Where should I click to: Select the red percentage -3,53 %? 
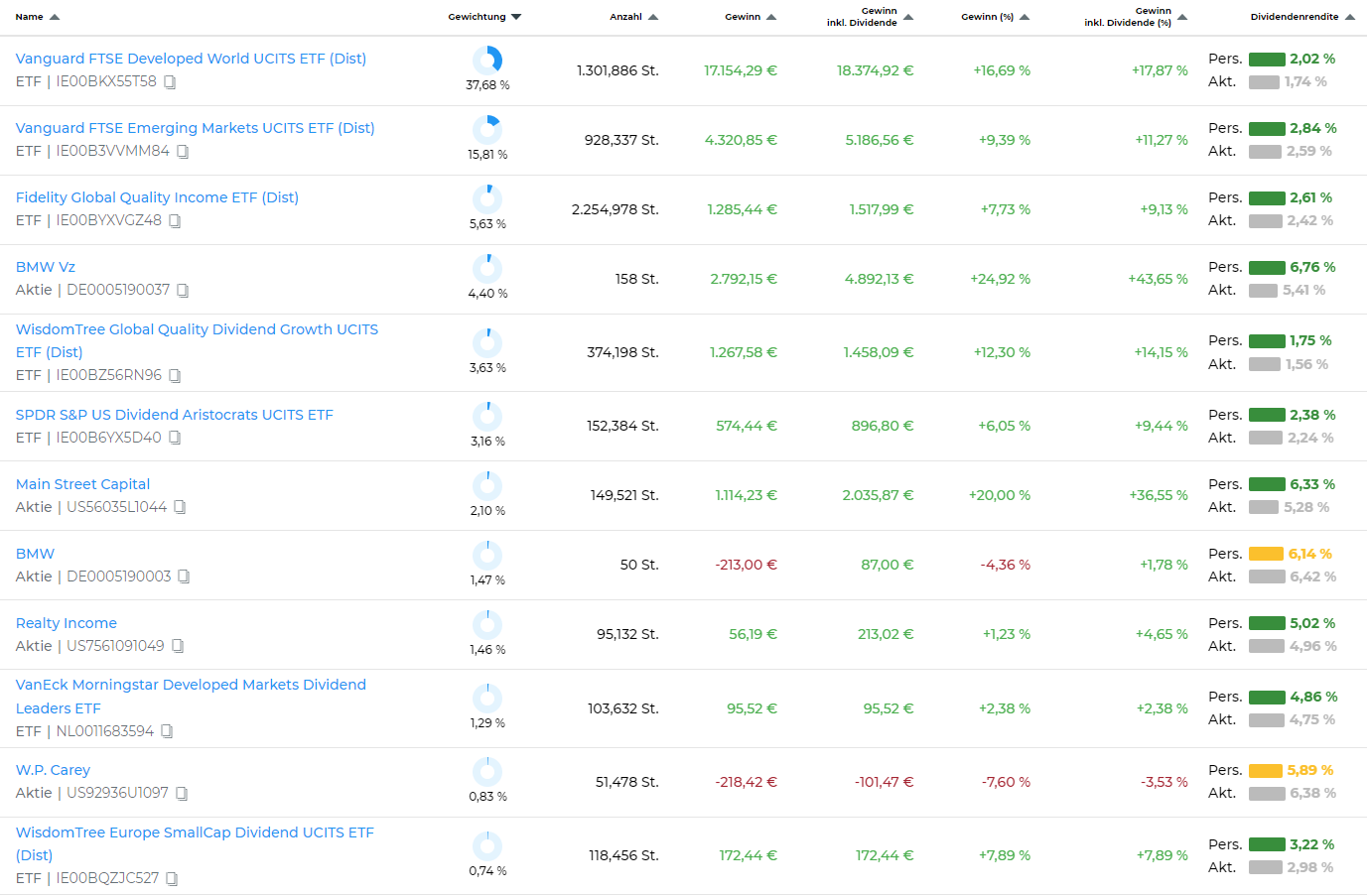[x=1164, y=782]
